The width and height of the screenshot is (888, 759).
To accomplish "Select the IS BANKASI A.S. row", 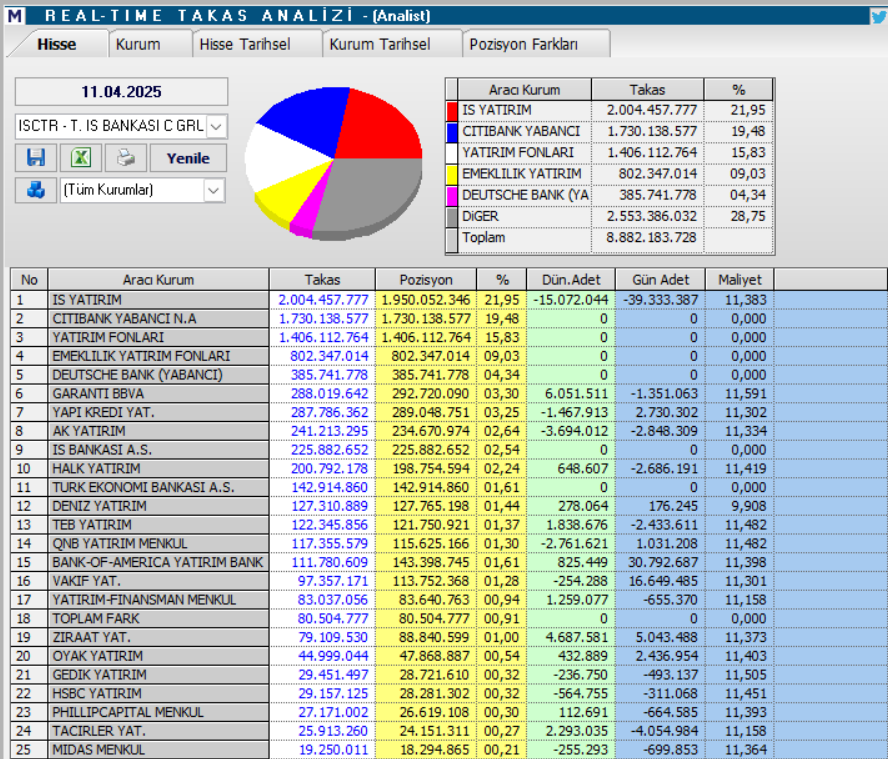I will point(449,449).
